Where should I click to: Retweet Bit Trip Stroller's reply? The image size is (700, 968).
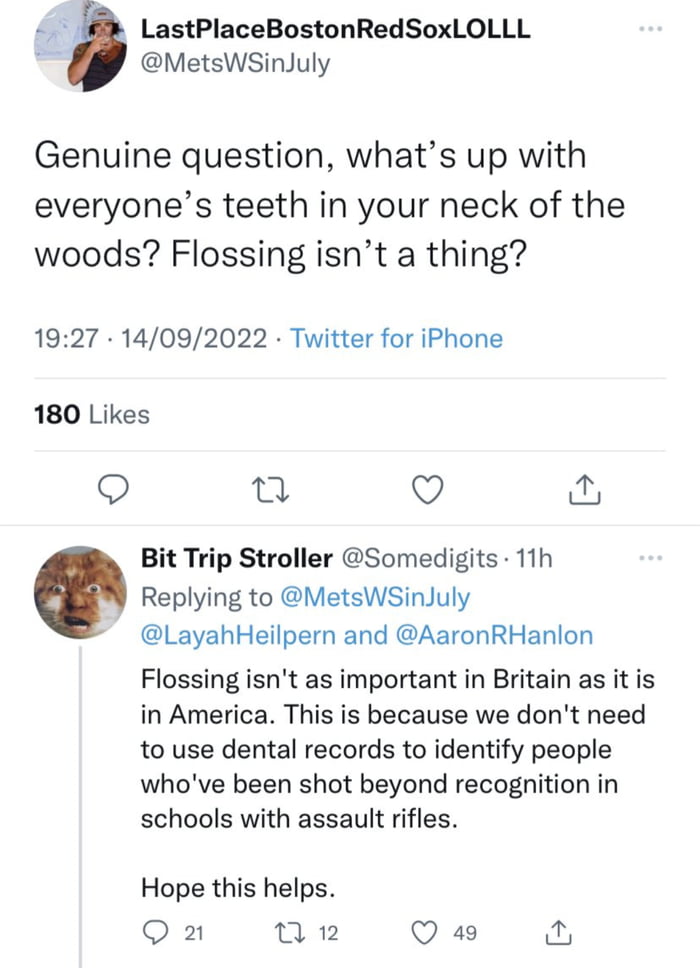[290, 932]
